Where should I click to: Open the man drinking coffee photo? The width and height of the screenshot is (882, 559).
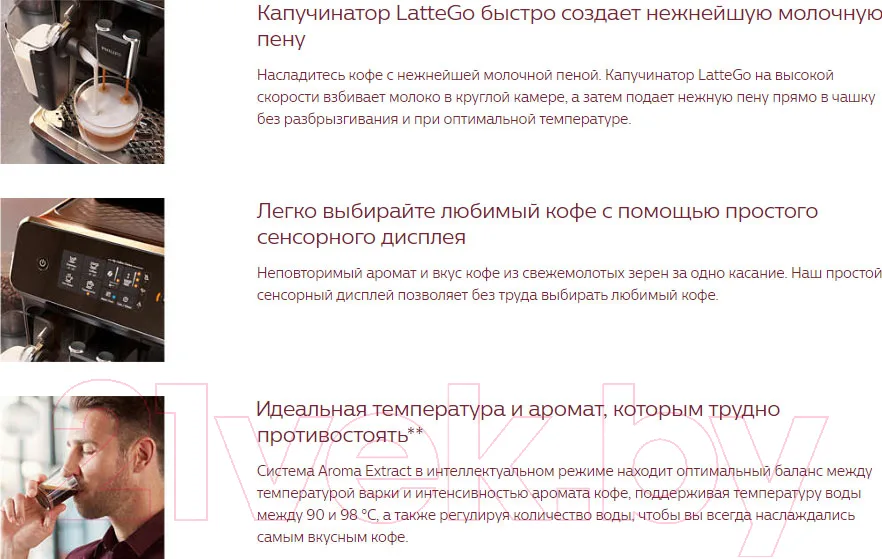tap(82, 477)
